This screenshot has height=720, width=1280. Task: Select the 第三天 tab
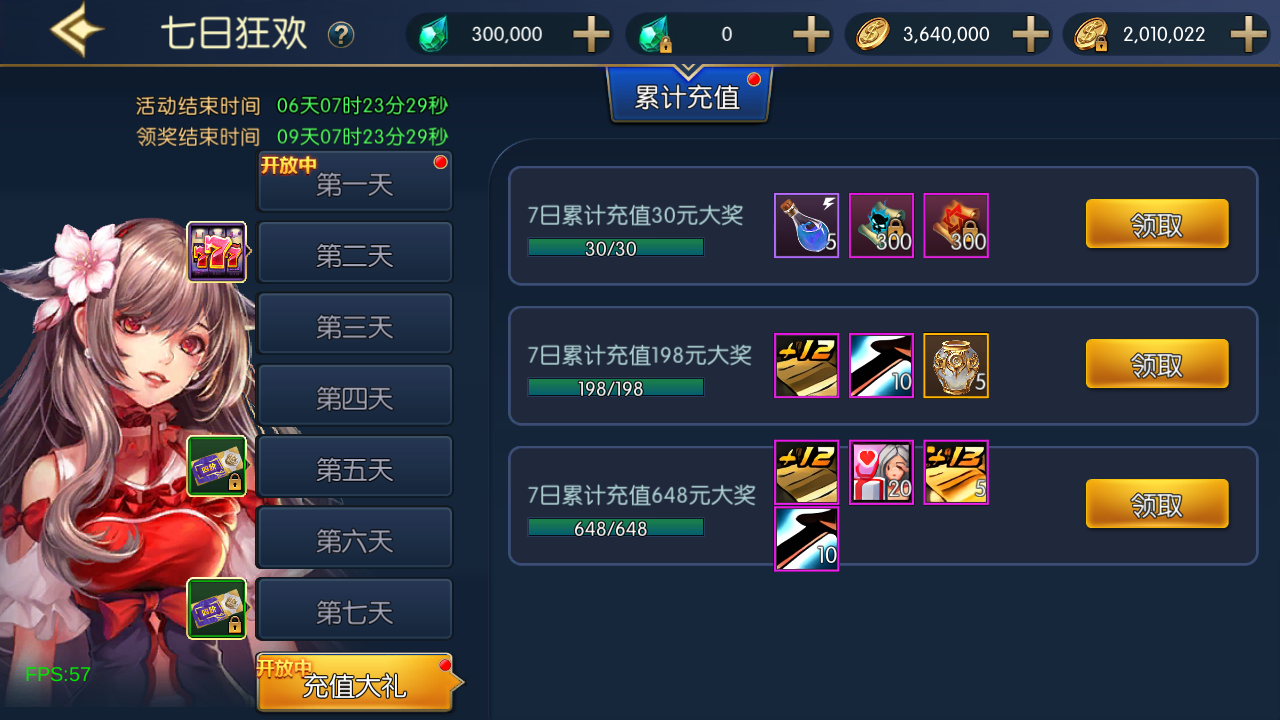[355, 326]
